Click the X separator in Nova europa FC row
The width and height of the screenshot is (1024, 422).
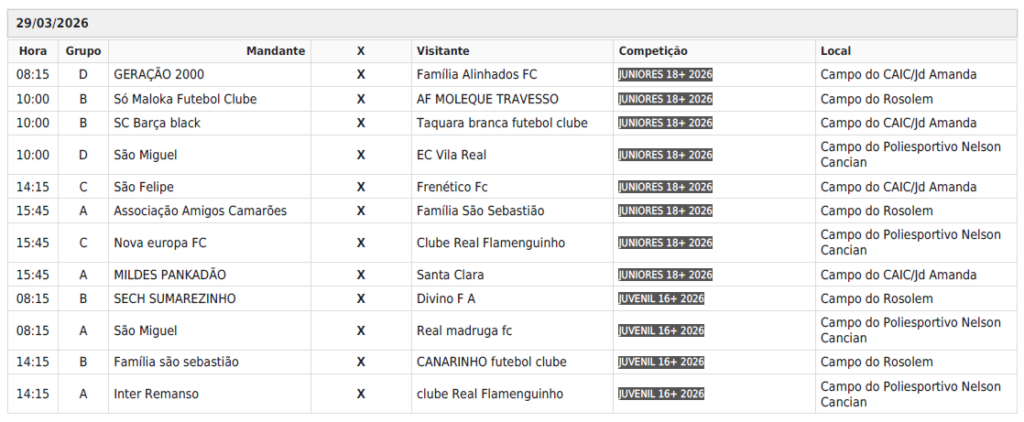[361, 243]
